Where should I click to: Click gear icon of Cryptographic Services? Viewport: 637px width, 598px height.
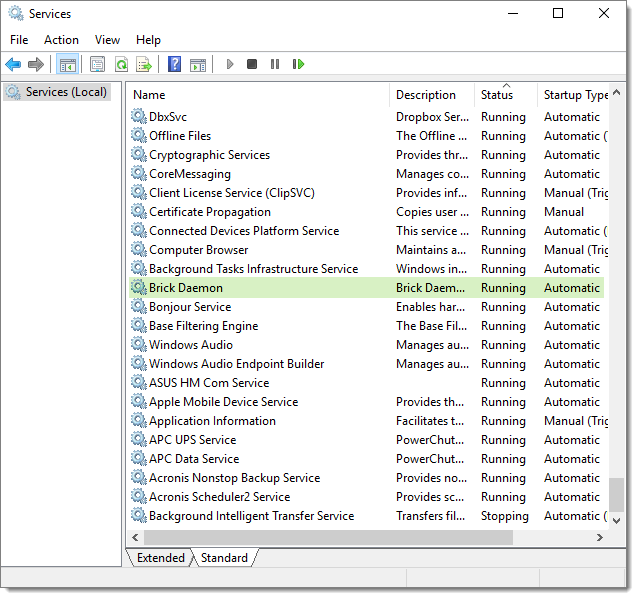click(x=139, y=155)
